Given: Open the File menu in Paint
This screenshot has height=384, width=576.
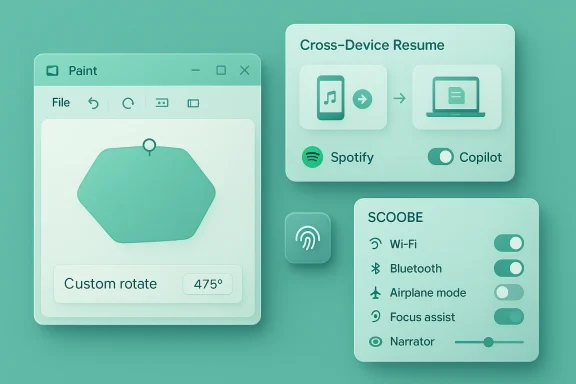Looking at the screenshot, I should (x=61, y=103).
